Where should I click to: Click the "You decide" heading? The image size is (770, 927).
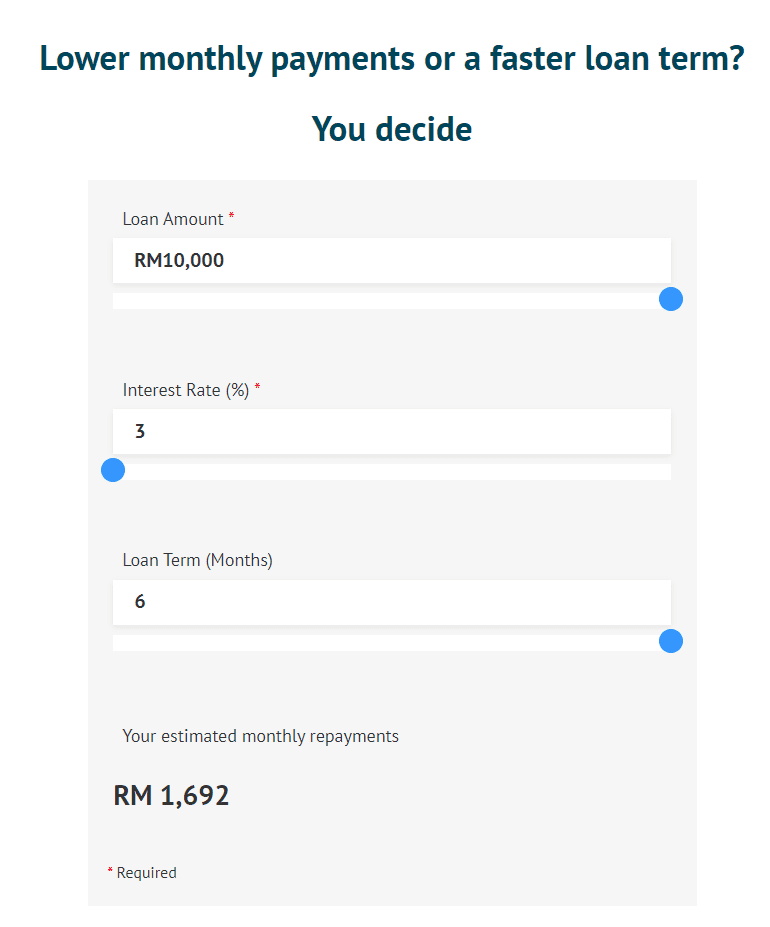[391, 129]
